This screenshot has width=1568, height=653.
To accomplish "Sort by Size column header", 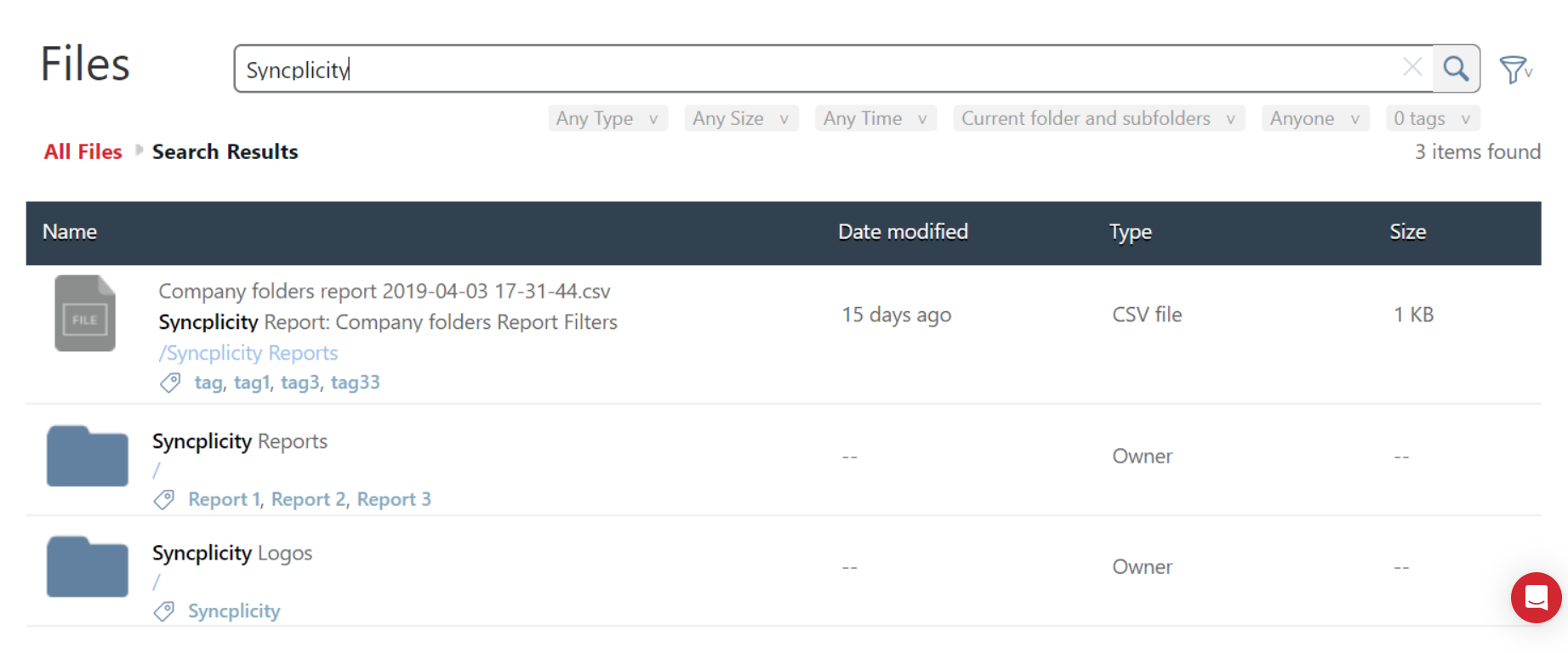I will pyautogui.click(x=1408, y=232).
